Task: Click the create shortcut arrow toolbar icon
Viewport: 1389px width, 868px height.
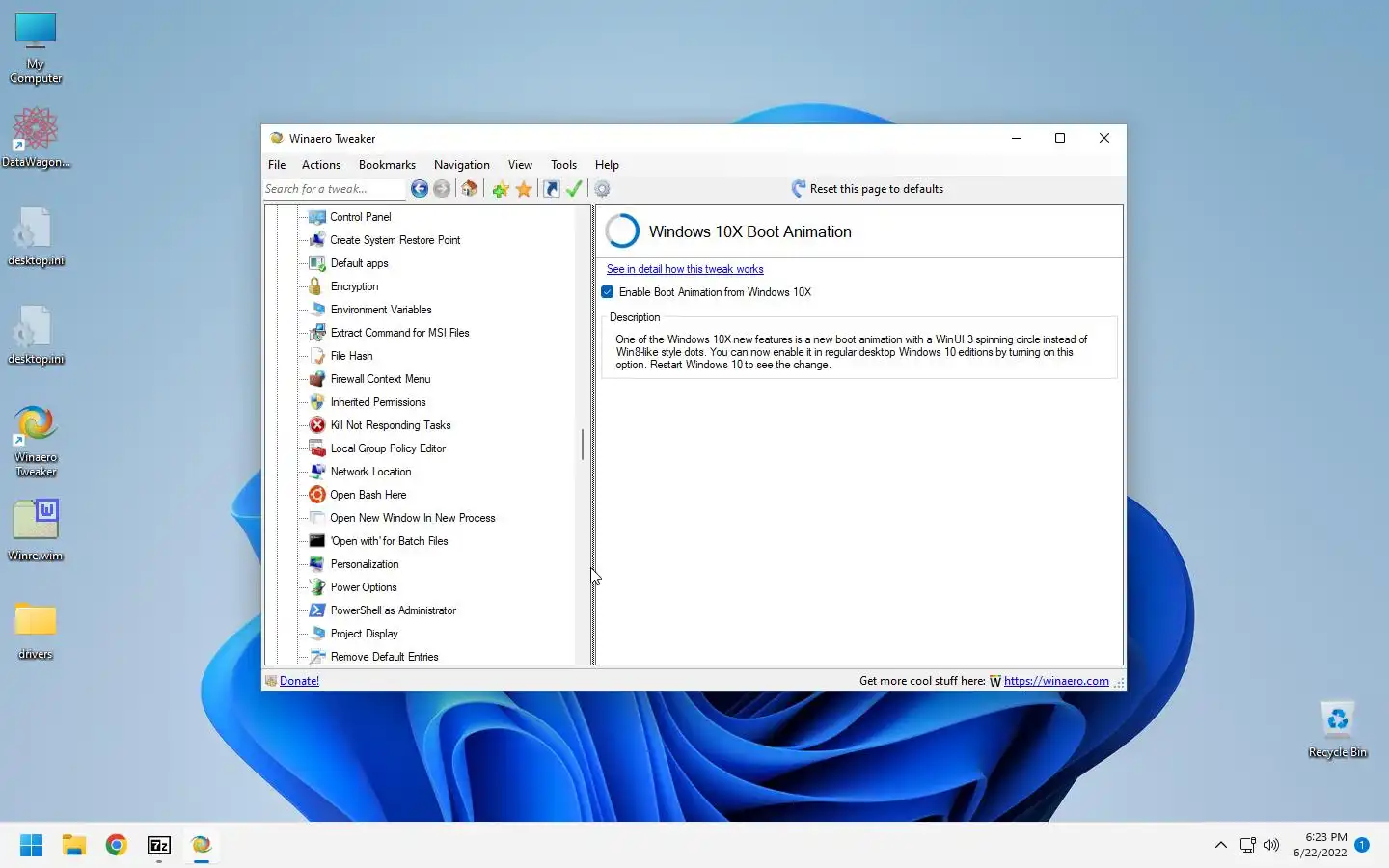Action: coord(552,189)
